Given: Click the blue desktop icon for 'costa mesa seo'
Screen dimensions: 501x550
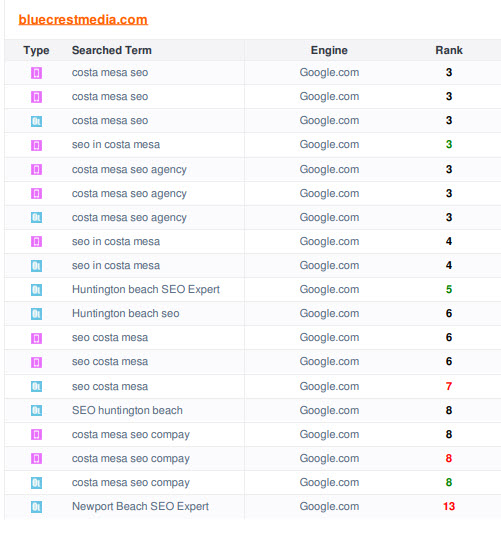Looking at the screenshot, I should [36, 121].
